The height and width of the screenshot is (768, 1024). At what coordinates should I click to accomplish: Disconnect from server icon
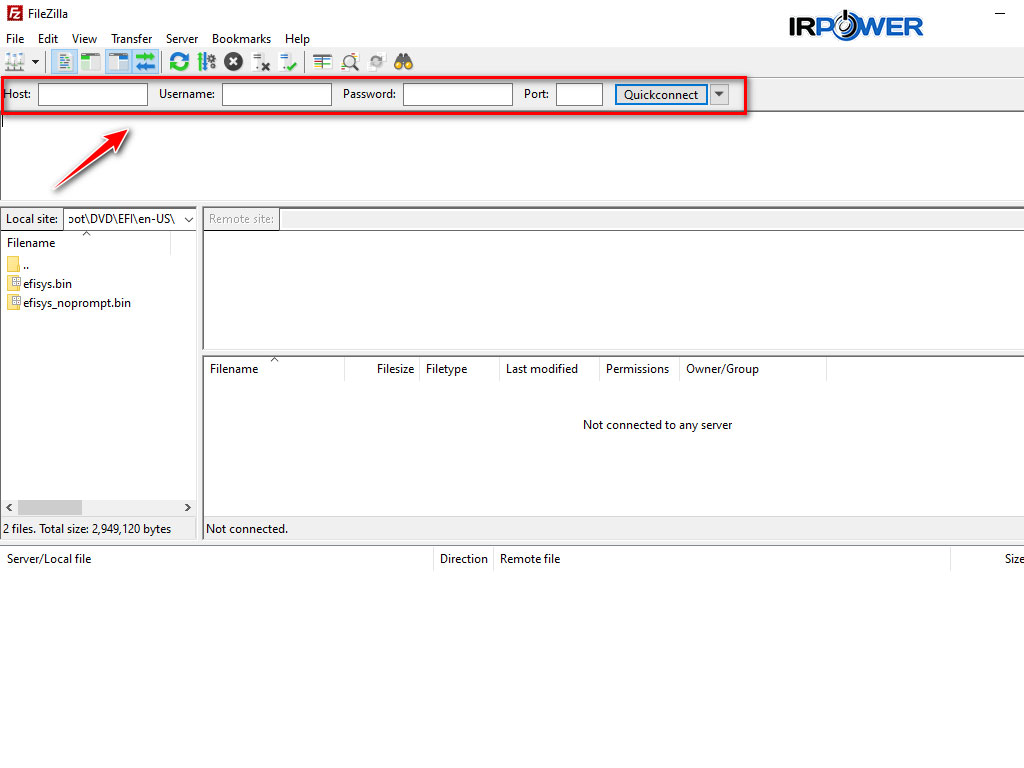[x=261, y=62]
